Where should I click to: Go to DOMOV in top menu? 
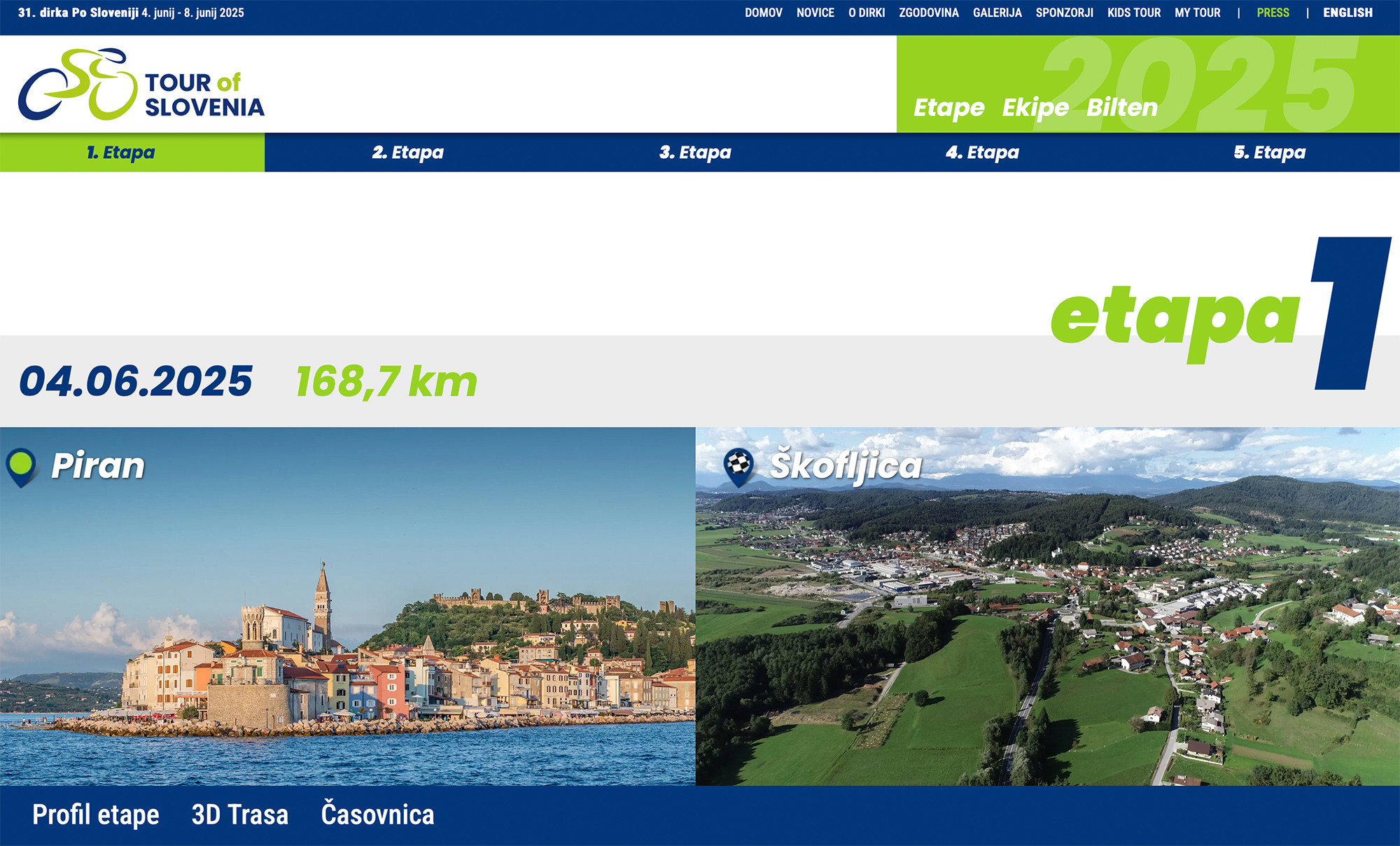tap(763, 13)
